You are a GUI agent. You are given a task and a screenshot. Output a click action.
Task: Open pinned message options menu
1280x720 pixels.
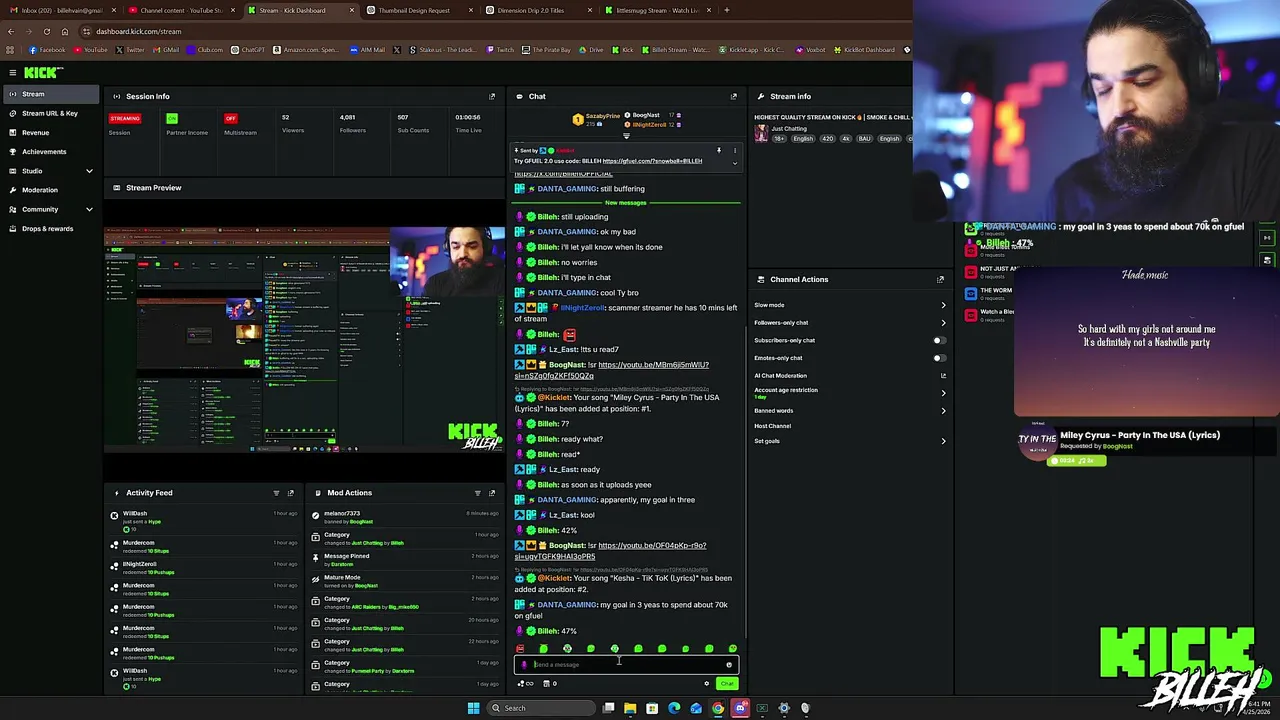734,151
